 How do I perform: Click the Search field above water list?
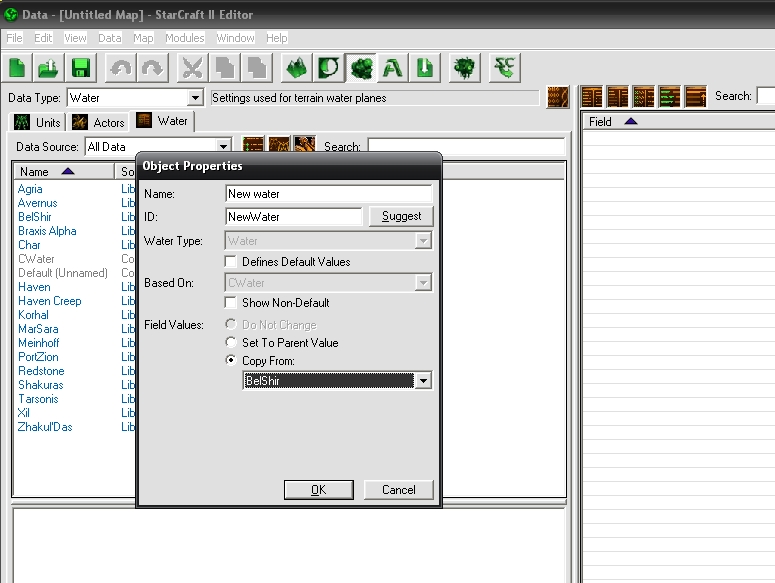(467, 147)
